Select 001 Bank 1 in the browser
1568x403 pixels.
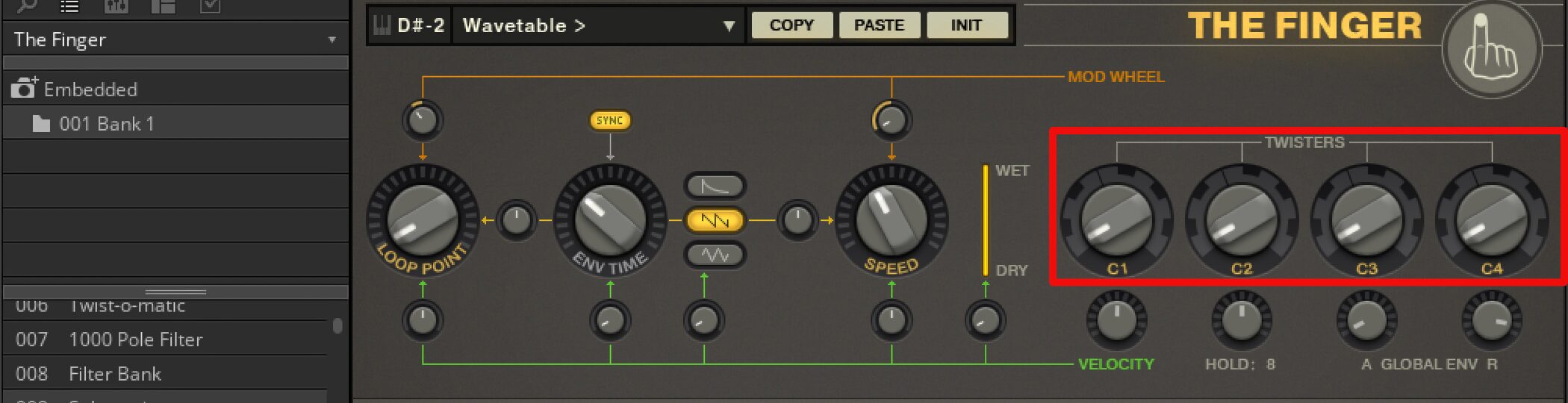(x=175, y=124)
